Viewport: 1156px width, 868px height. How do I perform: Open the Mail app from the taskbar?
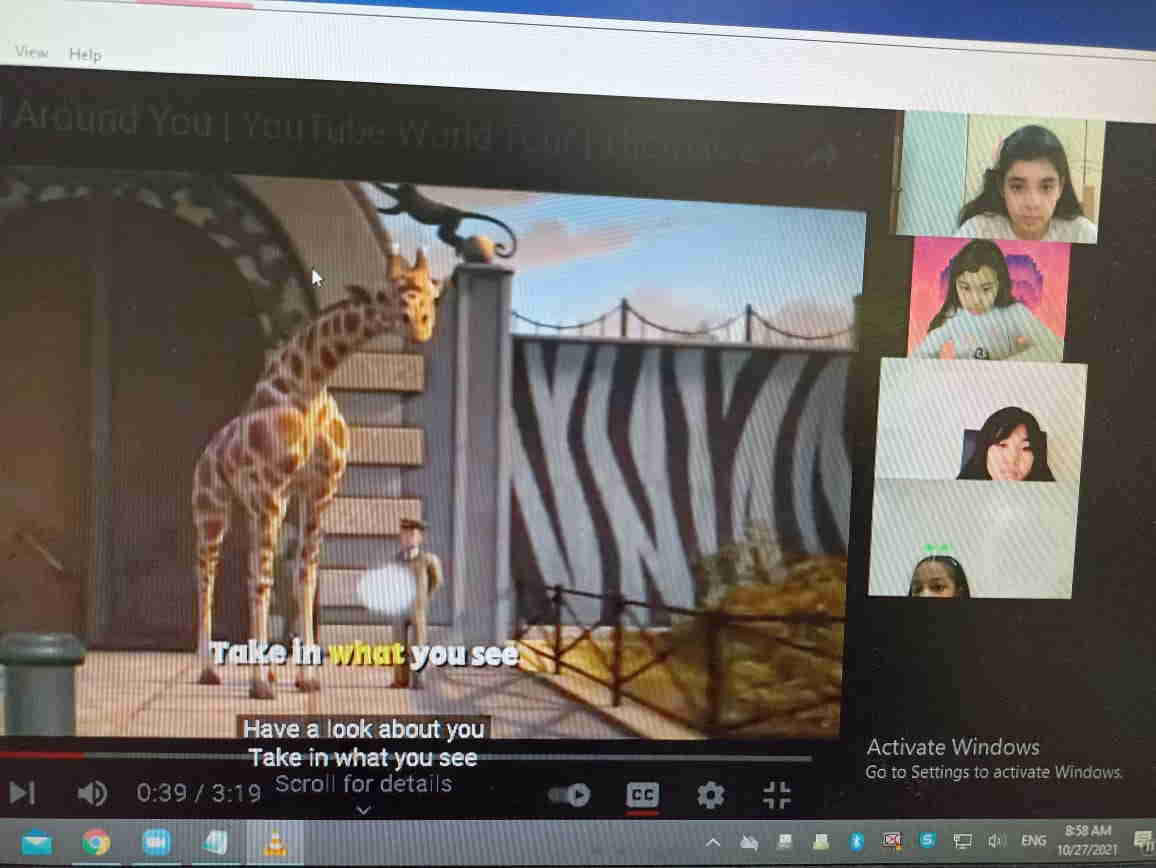[x=36, y=843]
